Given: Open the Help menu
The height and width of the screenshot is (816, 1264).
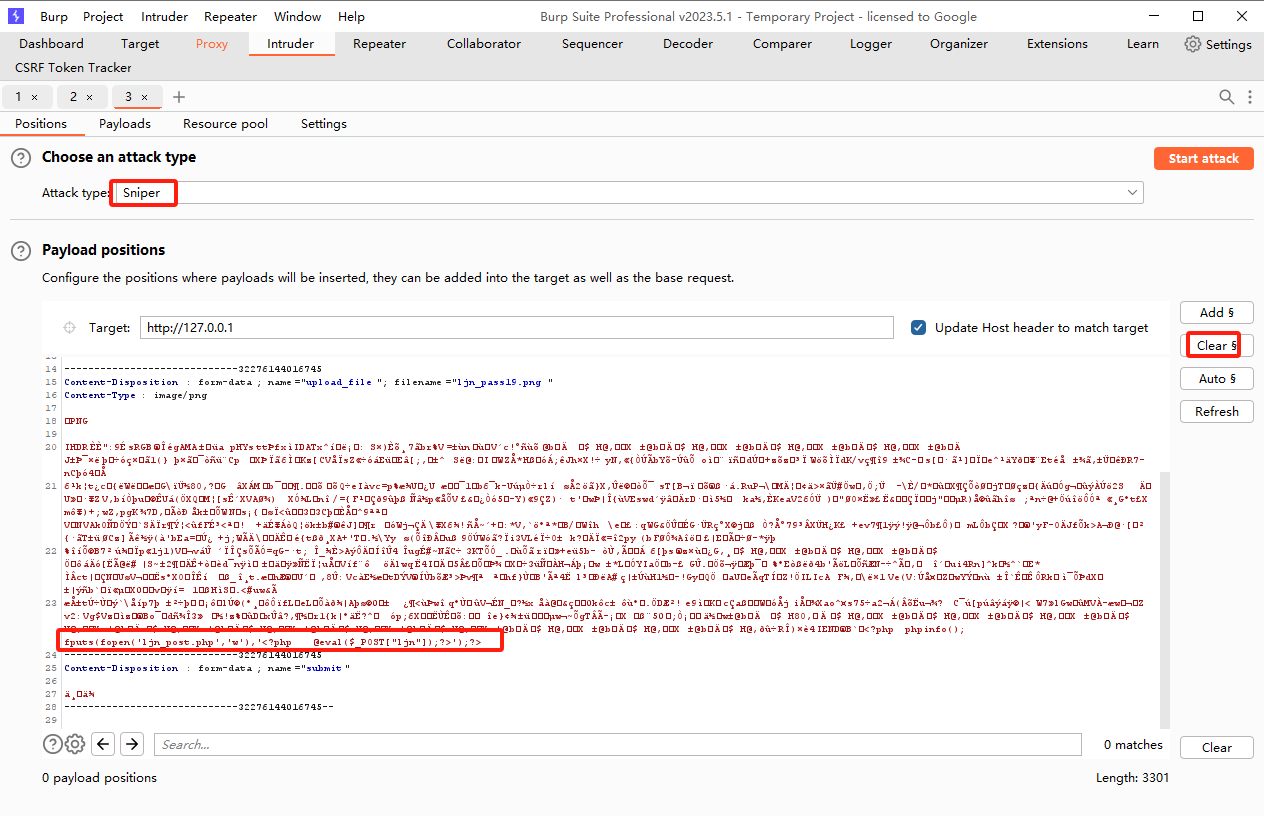Looking at the screenshot, I should (351, 16).
